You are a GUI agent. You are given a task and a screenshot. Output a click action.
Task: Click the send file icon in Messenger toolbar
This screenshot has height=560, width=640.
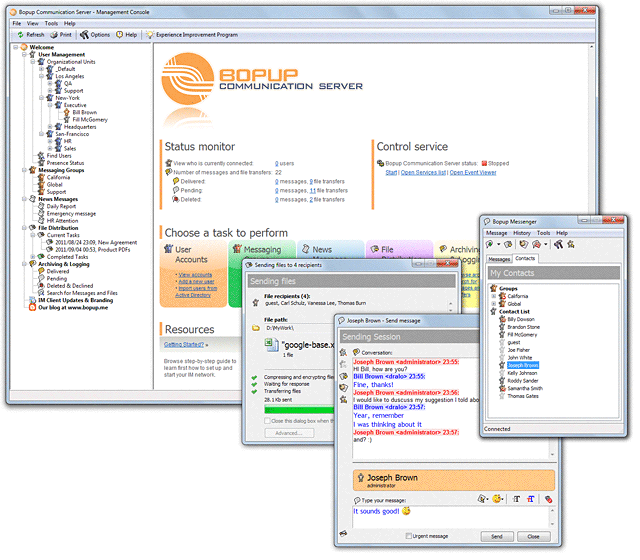[x=508, y=245]
